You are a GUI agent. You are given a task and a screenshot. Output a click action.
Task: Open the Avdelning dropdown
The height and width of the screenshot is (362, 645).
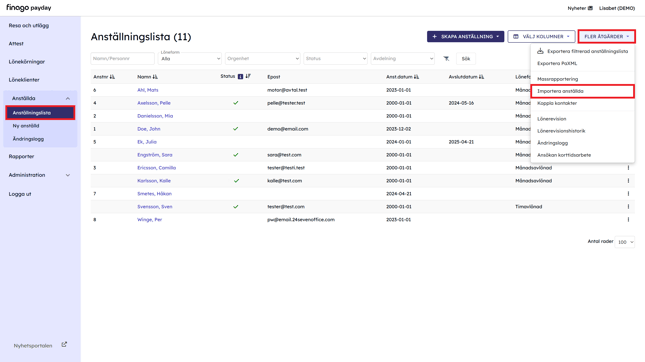[x=402, y=58]
